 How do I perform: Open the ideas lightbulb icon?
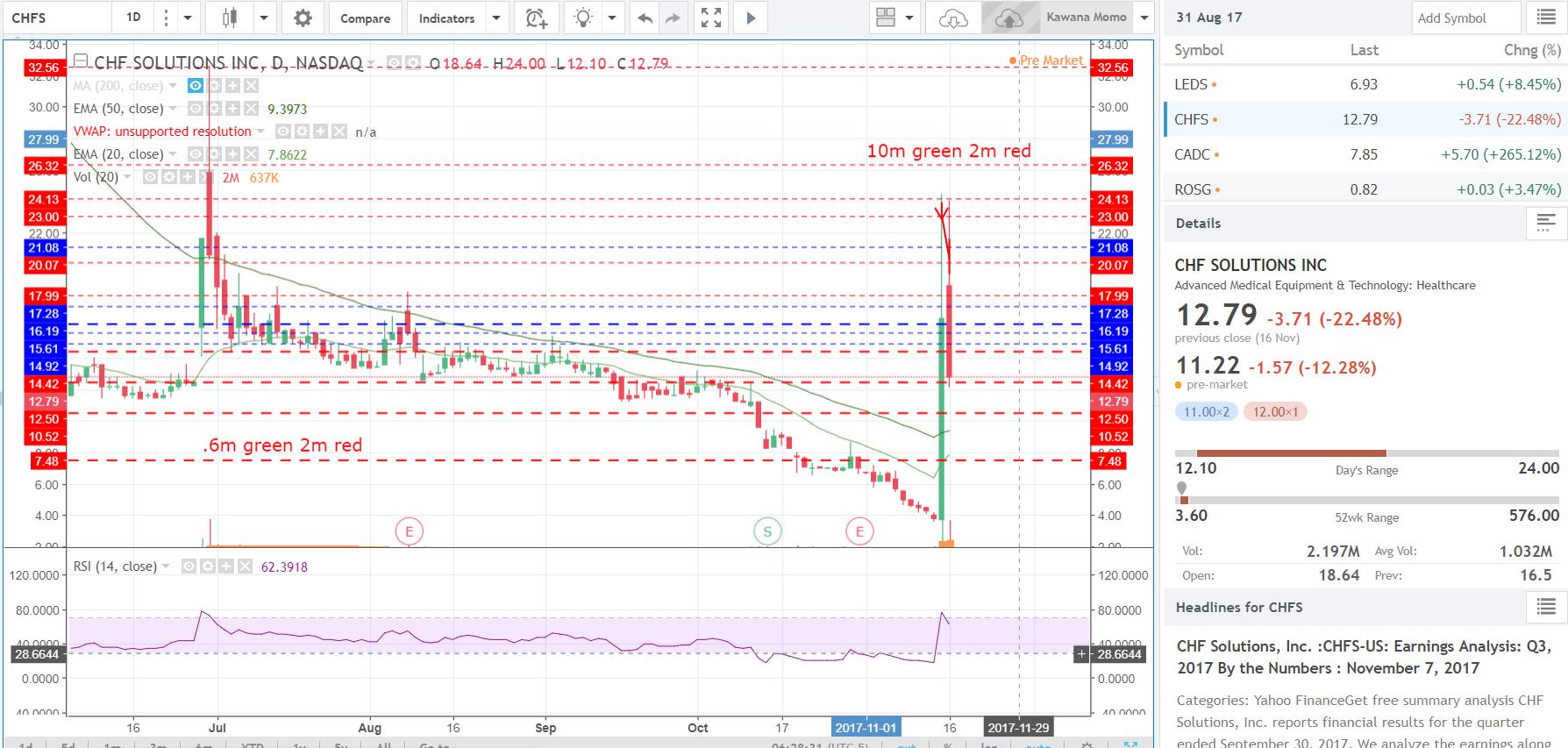(x=583, y=18)
